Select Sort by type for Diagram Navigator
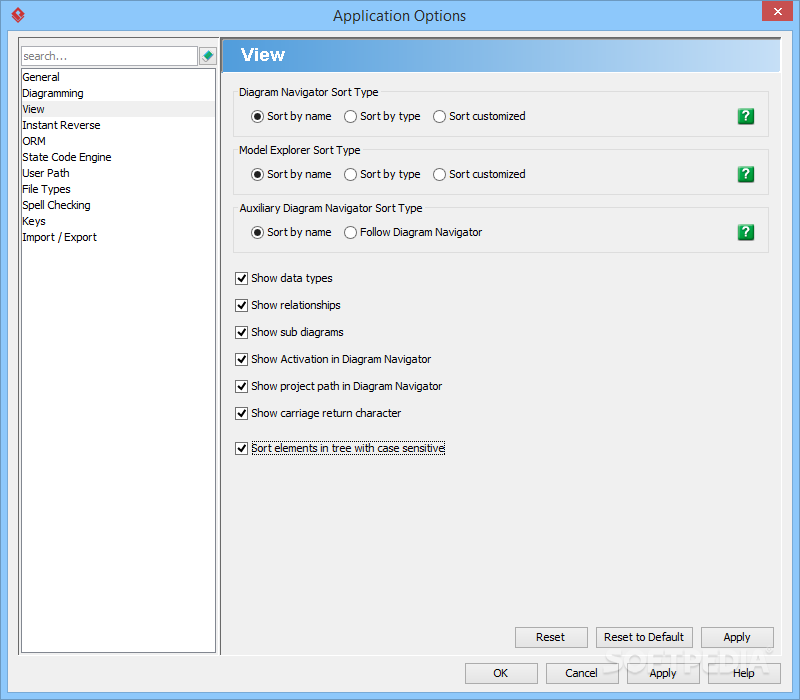Image resolution: width=800 pixels, height=700 pixels. pos(382,116)
